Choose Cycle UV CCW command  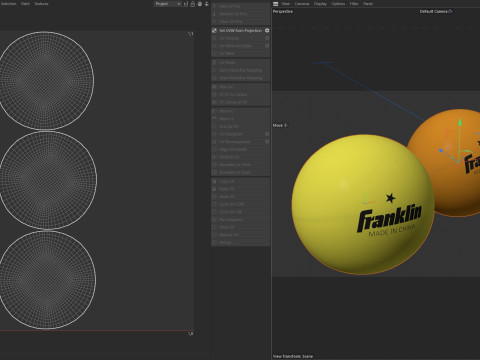[x=241, y=204]
